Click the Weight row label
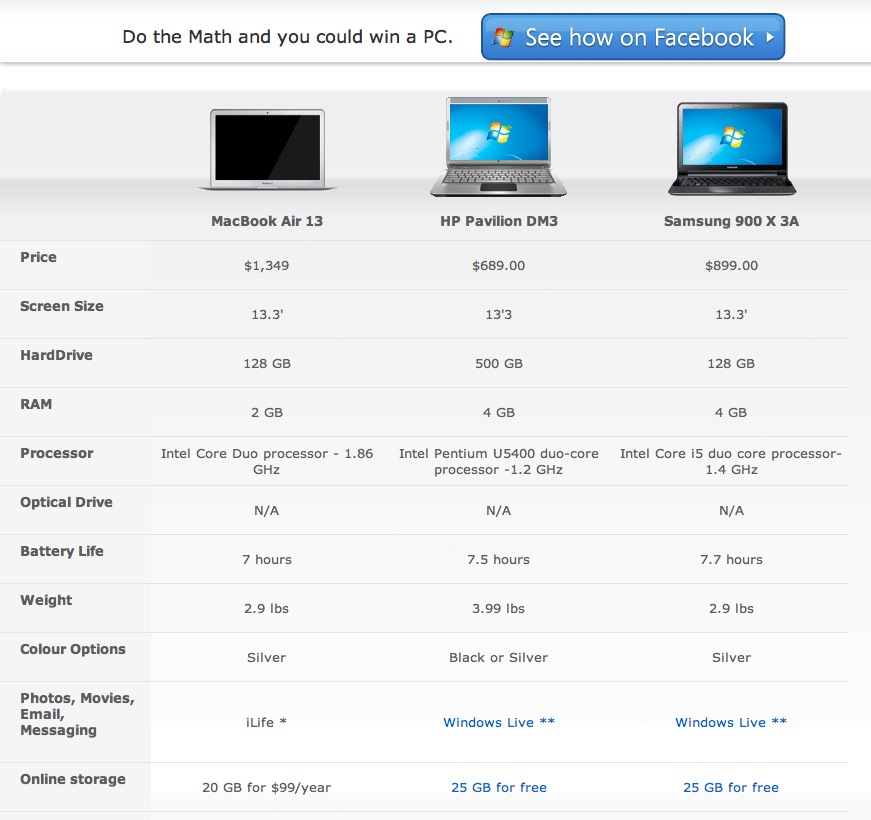 46,600
